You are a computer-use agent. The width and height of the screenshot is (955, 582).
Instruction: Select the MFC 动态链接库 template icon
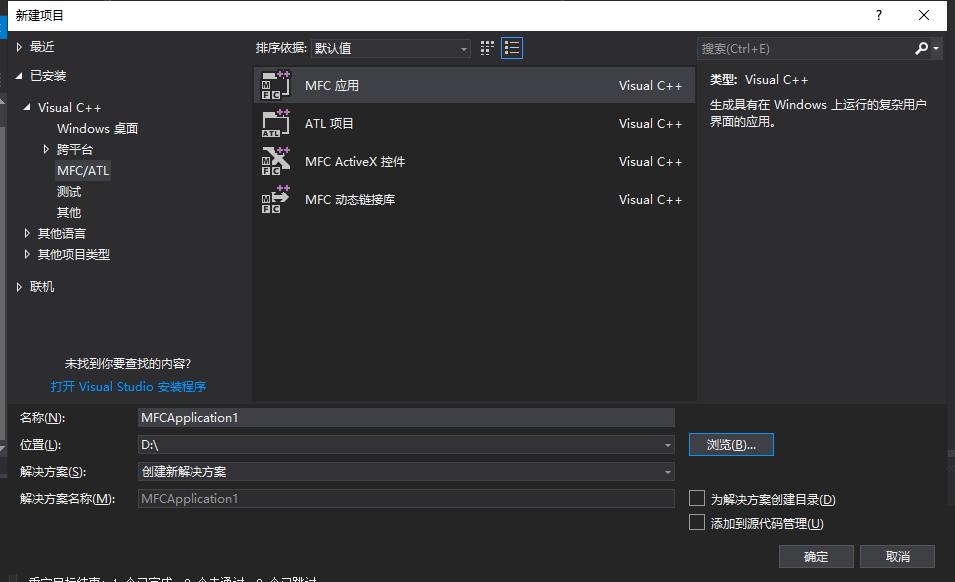276,200
